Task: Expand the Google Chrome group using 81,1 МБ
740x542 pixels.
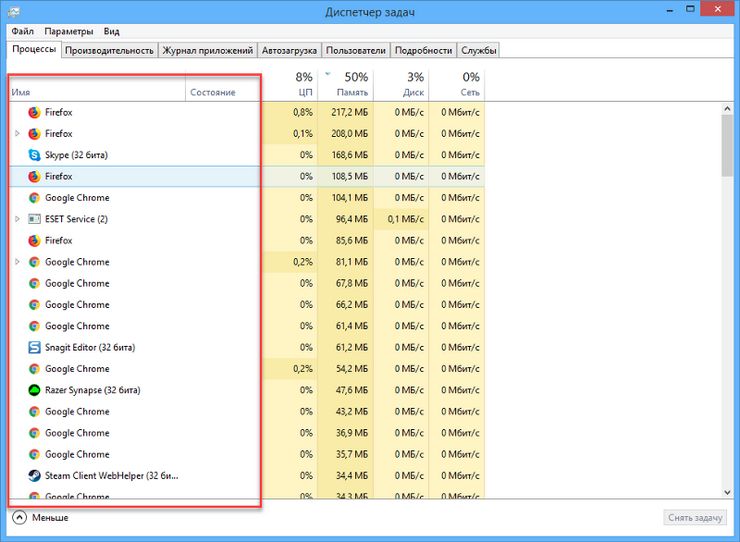Action: tap(17, 262)
